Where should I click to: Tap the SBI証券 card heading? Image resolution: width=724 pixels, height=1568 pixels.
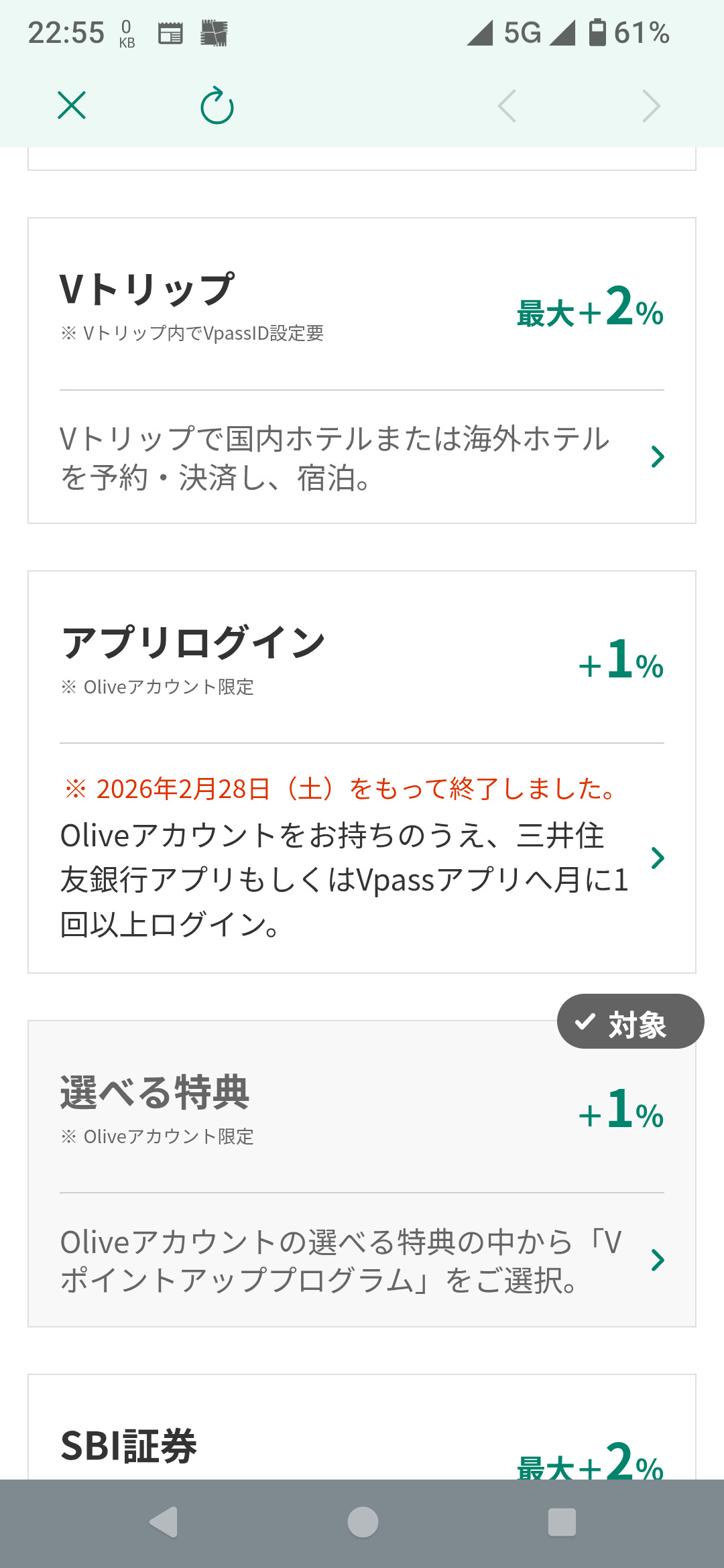click(x=129, y=1445)
